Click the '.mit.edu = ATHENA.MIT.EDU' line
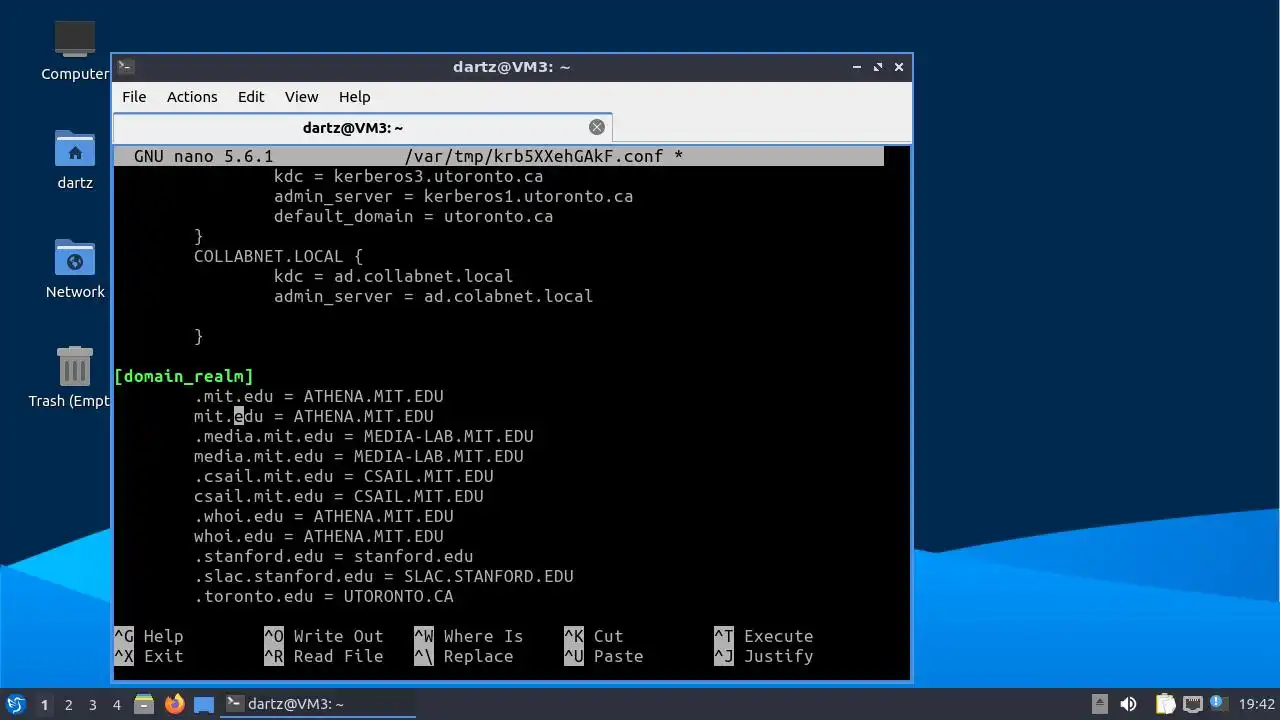 point(318,396)
